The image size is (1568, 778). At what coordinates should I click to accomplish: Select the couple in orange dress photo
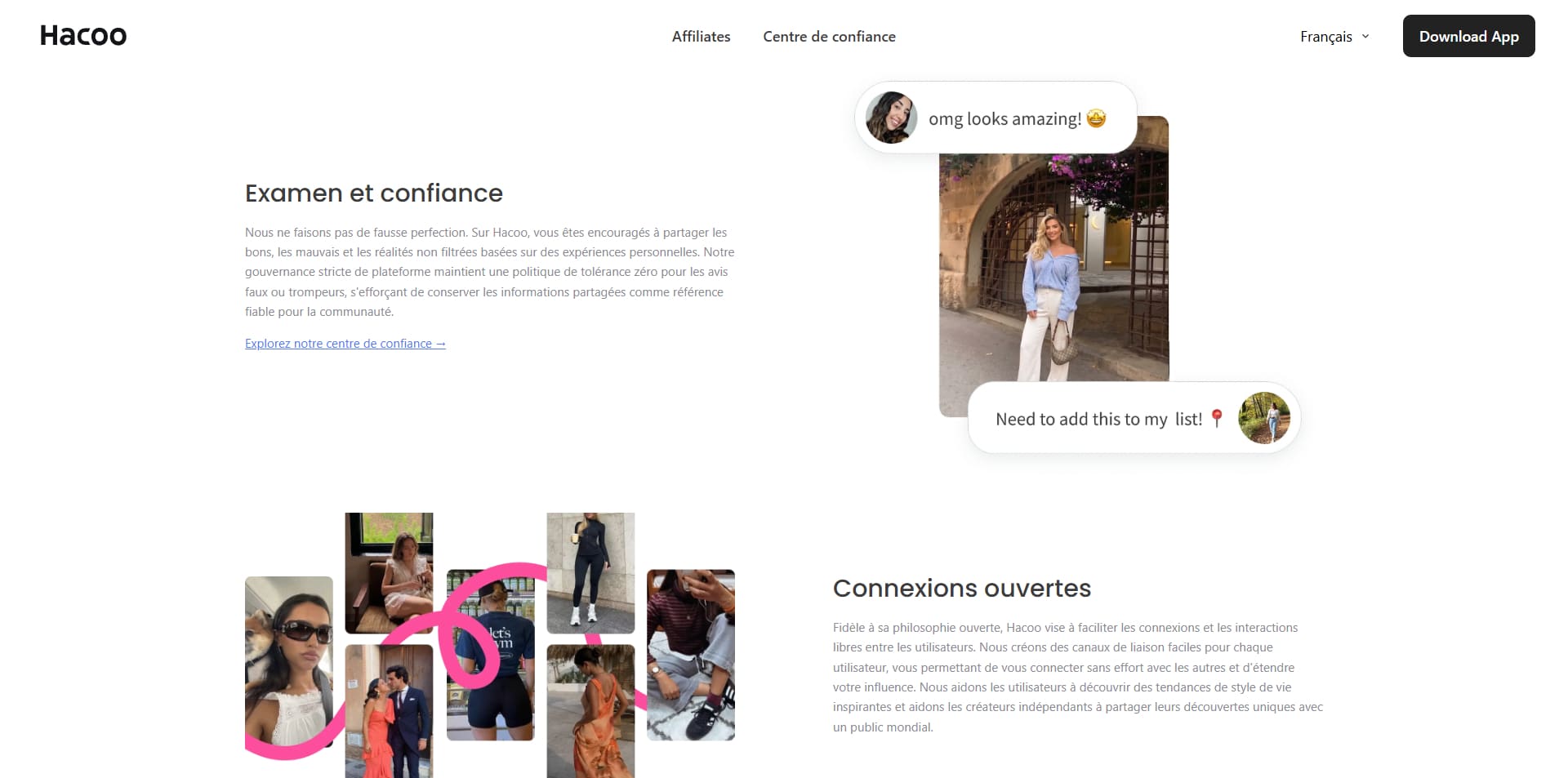[x=389, y=711]
